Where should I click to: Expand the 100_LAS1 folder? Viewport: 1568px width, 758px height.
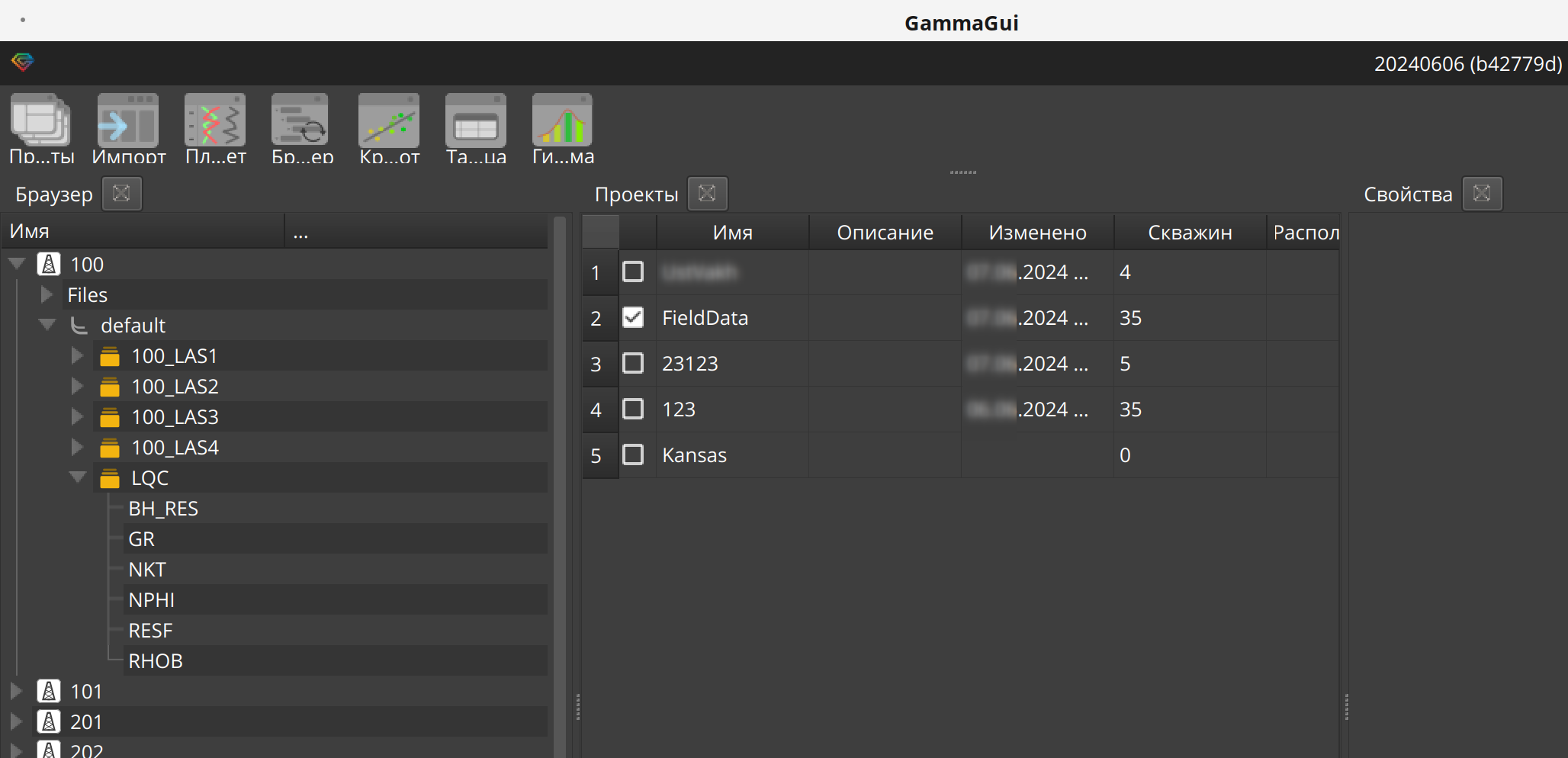pos(77,355)
